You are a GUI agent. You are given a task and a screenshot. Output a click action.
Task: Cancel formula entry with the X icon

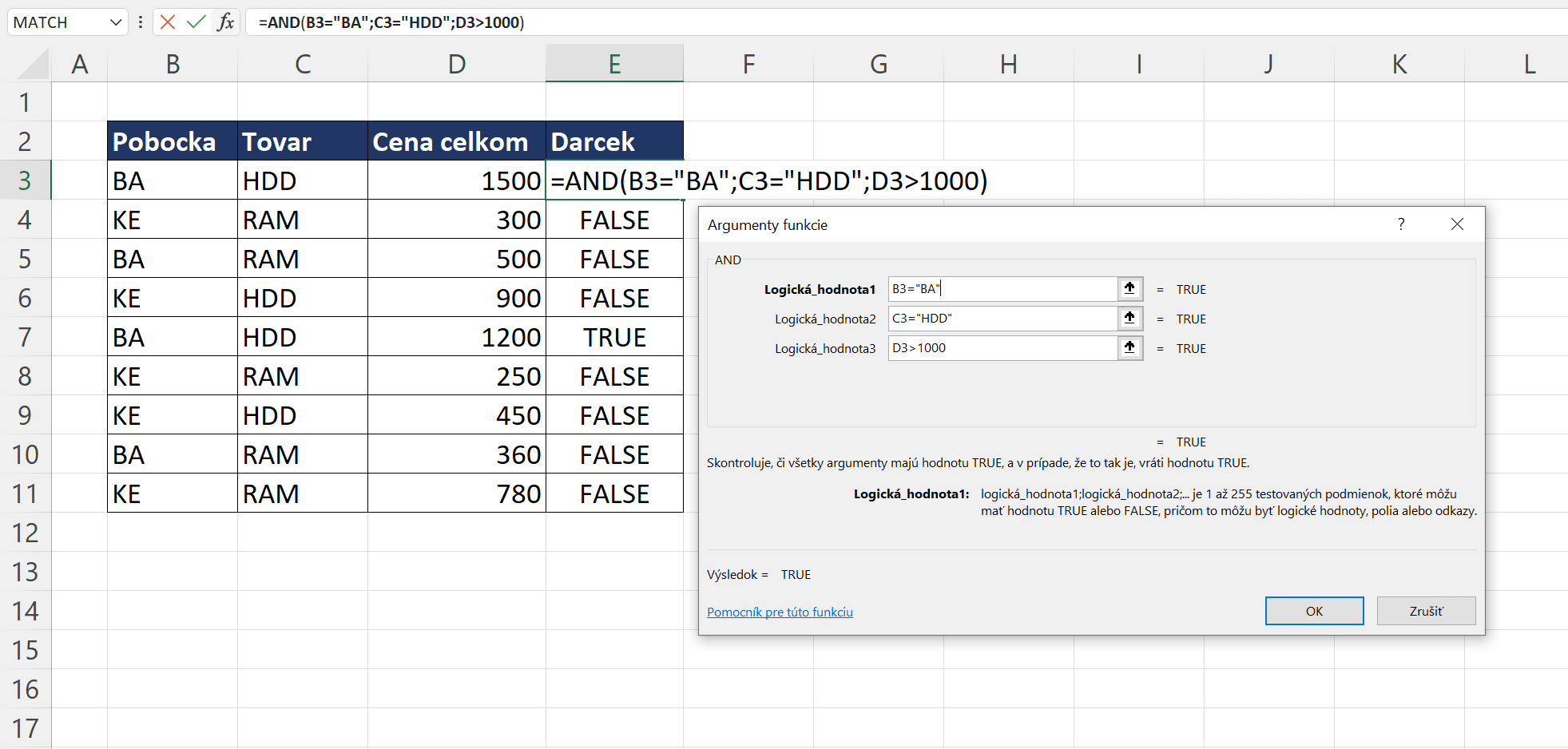168,22
